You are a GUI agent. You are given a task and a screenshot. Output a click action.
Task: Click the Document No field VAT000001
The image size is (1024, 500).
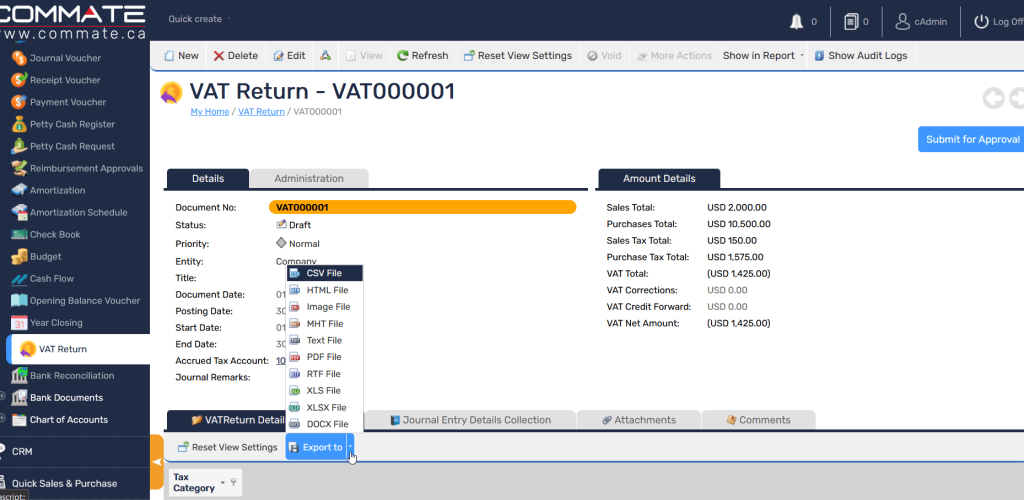[x=423, y=208]
